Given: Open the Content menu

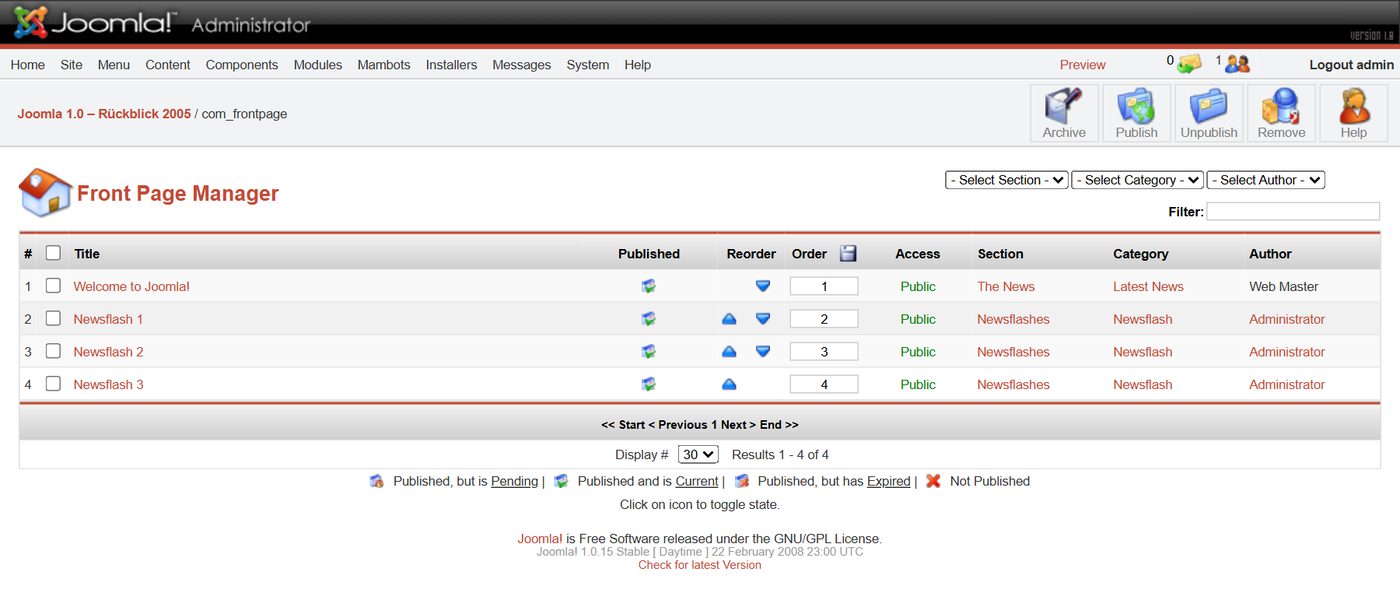Looking at the screenshot, I should click(168, 65).
